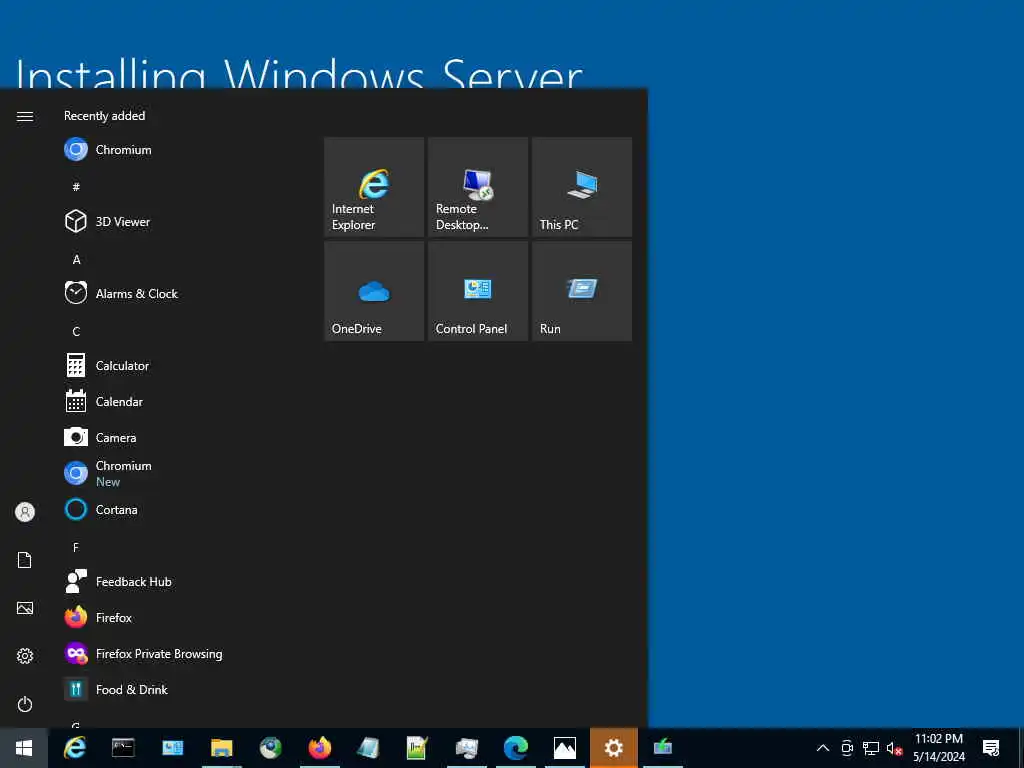This screenshot has height=768, width=1024.
Task: Jump to letter index via # header
Action: coord(76,187)
